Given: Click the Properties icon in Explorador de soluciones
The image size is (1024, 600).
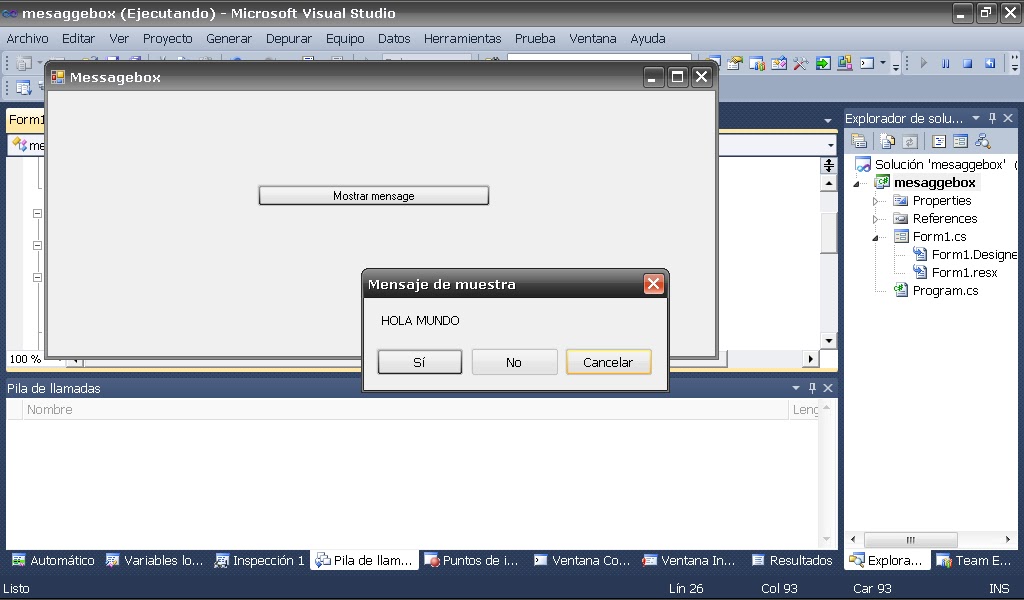Looking at the screenshot, I should coord(860,141).
